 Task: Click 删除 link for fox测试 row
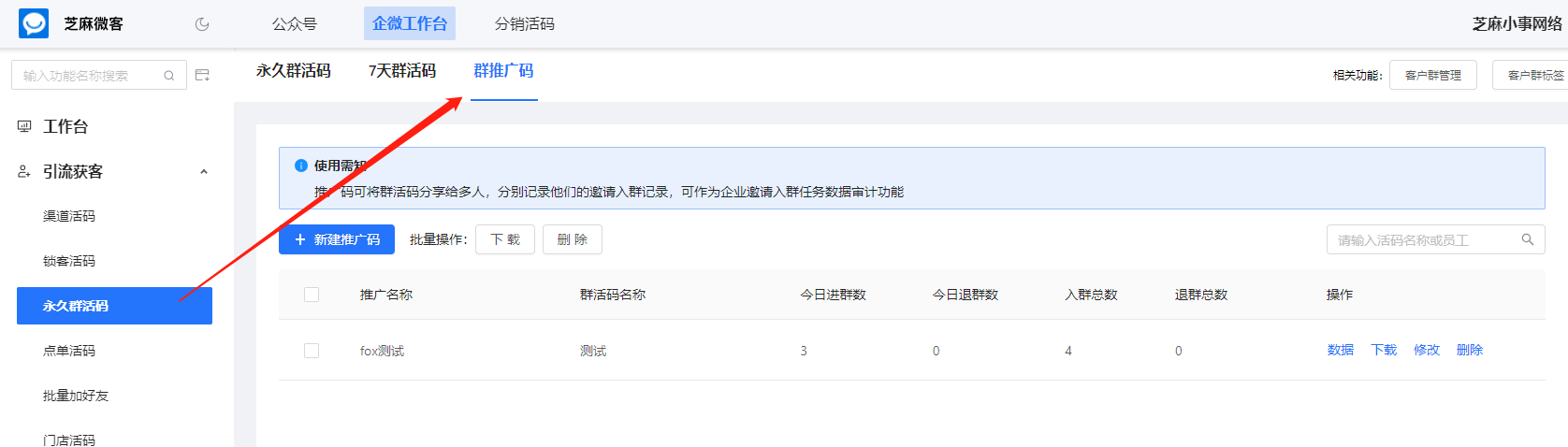1470,350
